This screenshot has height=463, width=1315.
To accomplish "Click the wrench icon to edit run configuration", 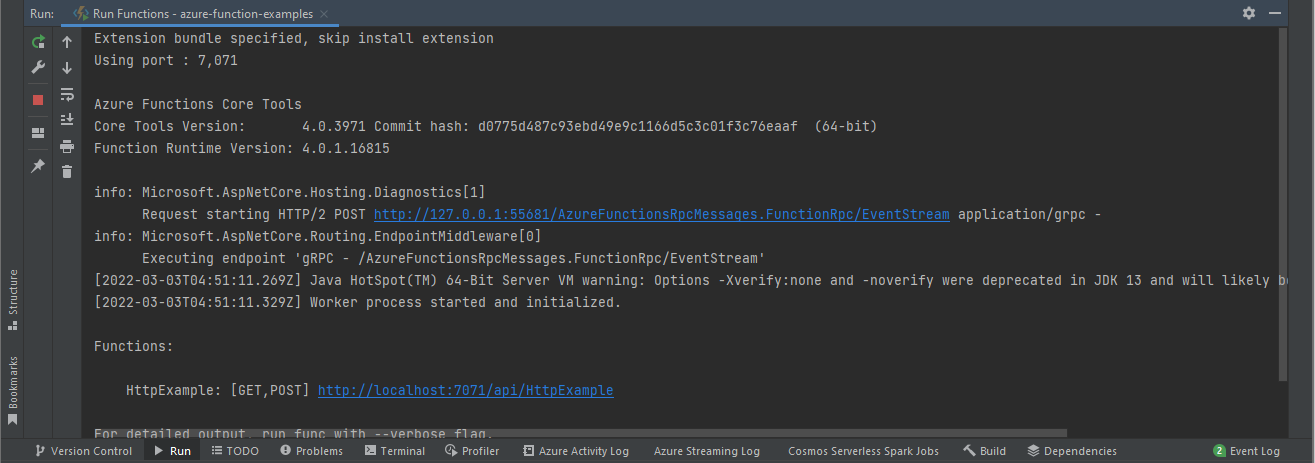I will [38, 68].
